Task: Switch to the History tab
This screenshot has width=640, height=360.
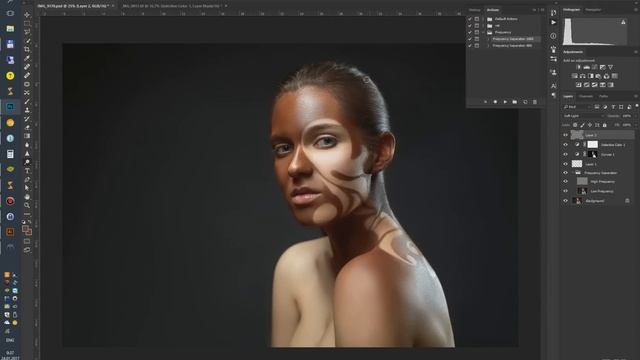Action: click(x=475, y=10)
